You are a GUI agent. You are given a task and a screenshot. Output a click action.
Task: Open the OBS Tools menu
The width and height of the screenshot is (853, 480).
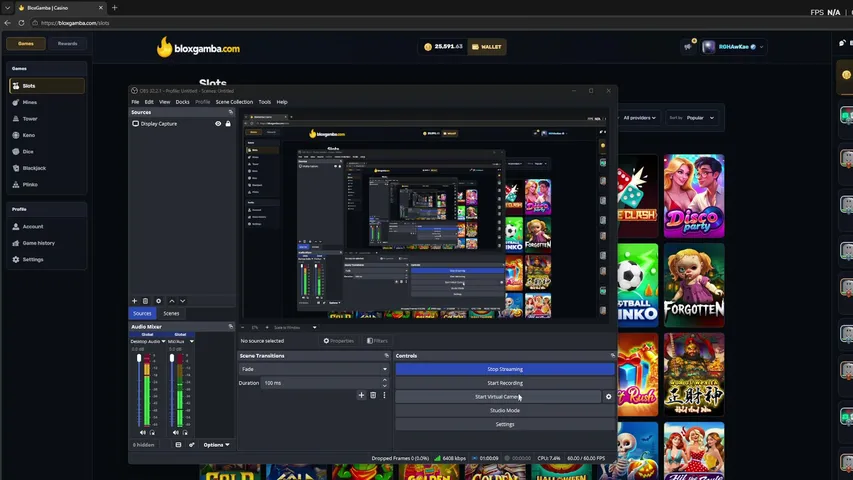pyautogui.click(x=264, y=102)
